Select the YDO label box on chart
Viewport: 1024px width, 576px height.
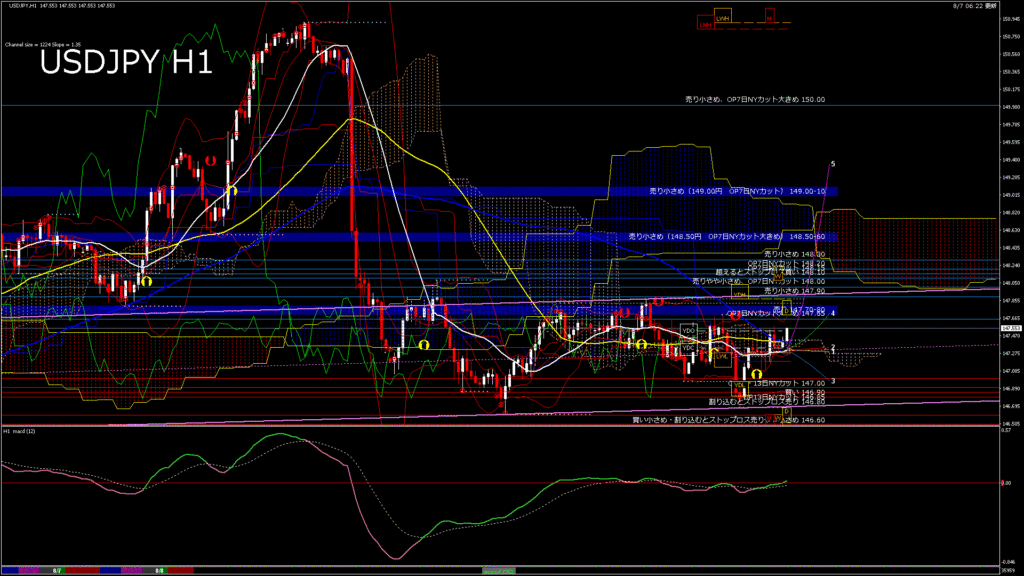point(687,329)
